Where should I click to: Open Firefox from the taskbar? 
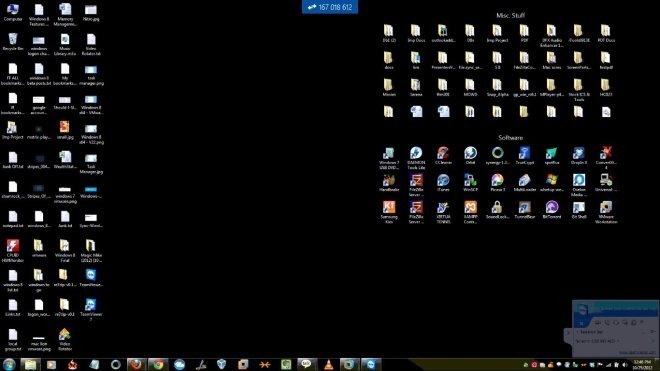coord(136,365)
